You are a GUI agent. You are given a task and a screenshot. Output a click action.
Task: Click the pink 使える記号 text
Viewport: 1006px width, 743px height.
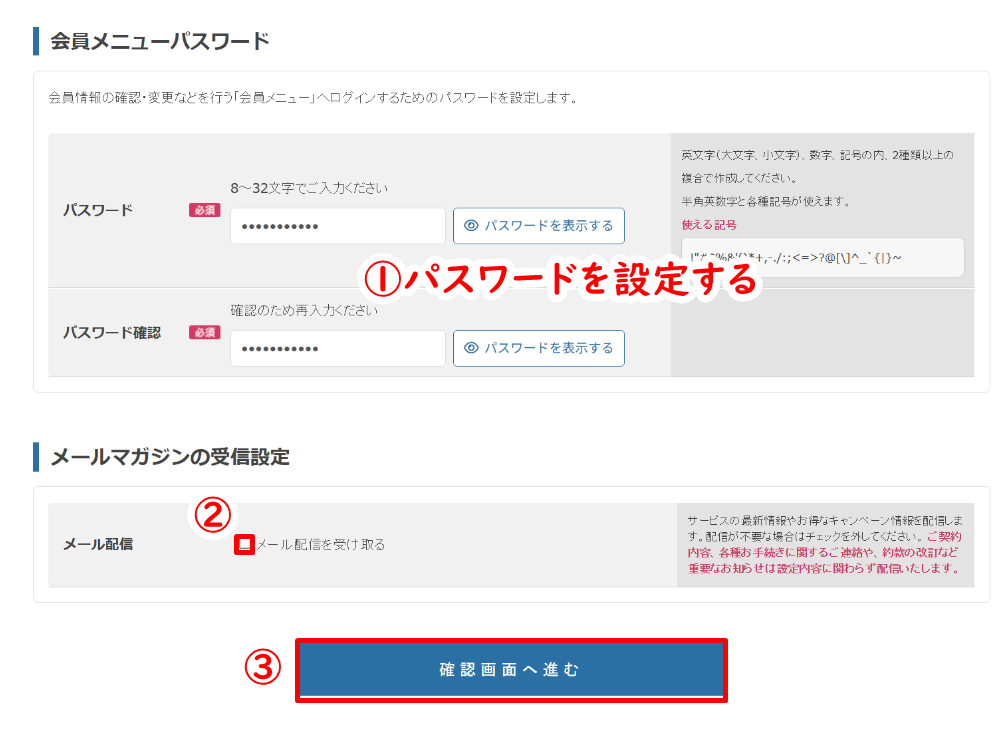click(708, 225)
